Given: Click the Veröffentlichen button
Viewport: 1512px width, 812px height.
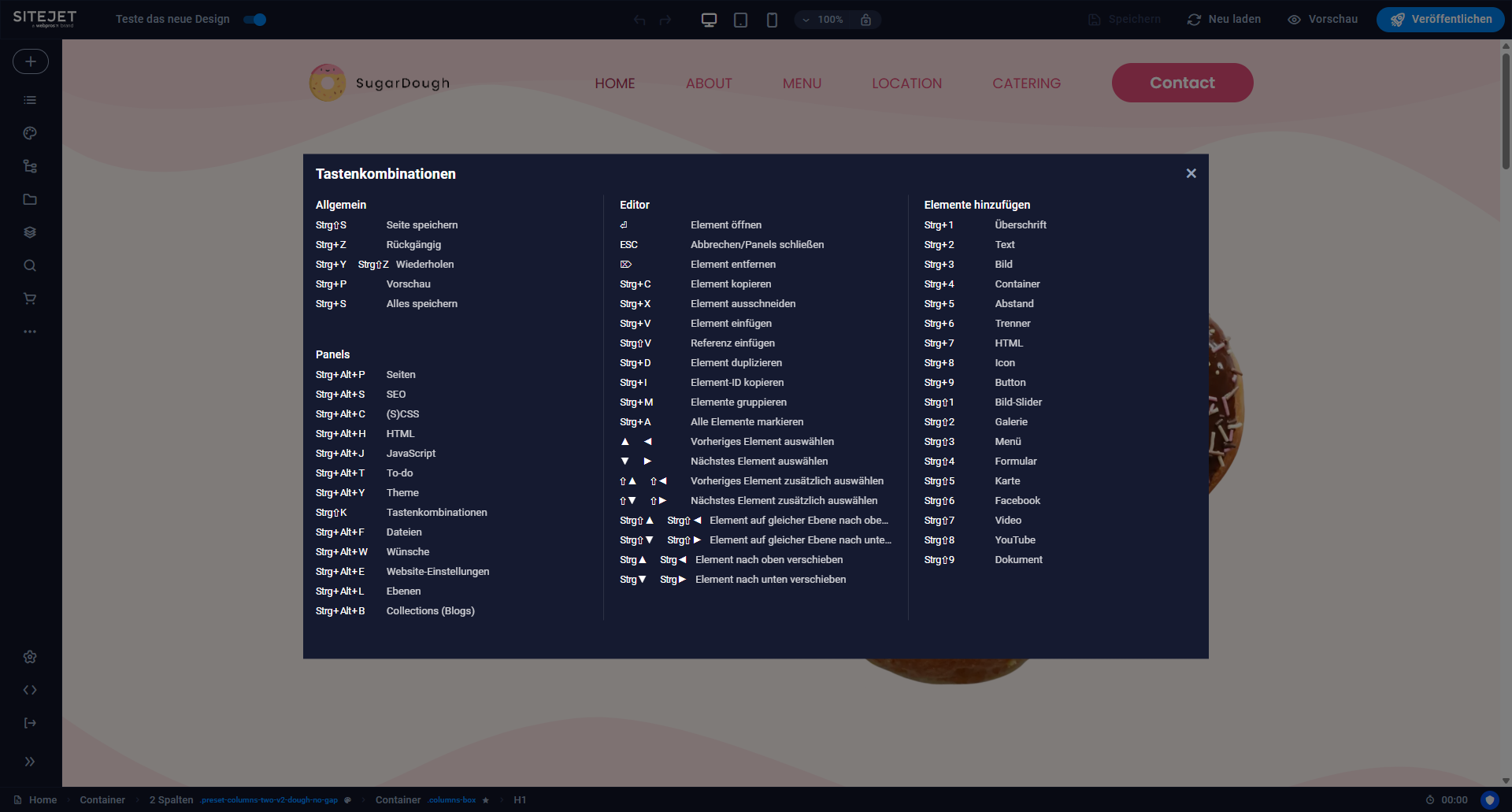Looking at the screenshot, I should [x=1440, y=20].
